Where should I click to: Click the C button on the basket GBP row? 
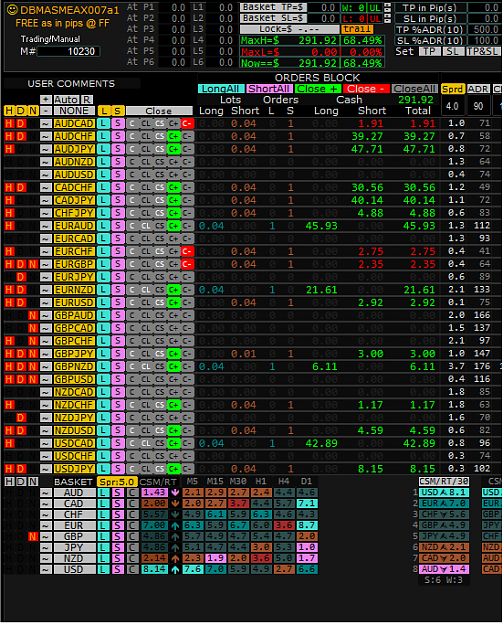(132, 537)
